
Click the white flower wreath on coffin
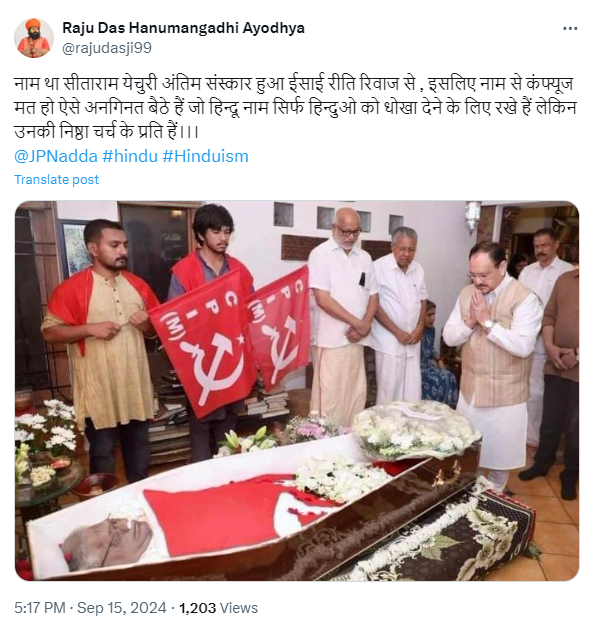click(413, 429)
